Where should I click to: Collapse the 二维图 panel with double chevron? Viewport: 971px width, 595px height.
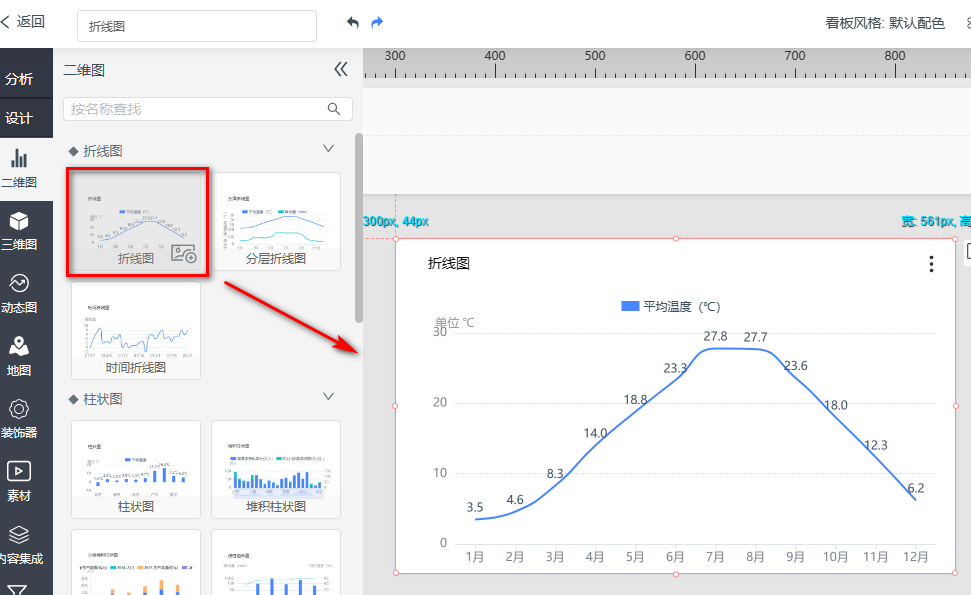[341, 69]
